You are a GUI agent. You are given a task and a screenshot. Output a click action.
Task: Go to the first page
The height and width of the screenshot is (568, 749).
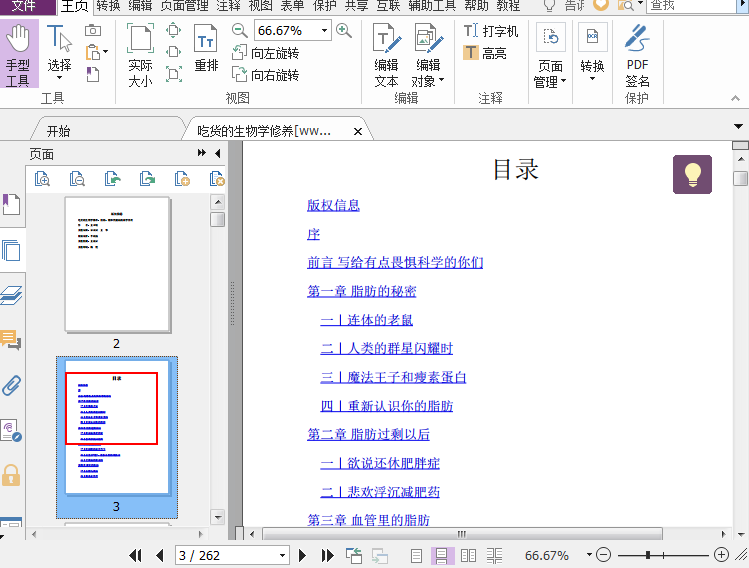tap(136, 556)
